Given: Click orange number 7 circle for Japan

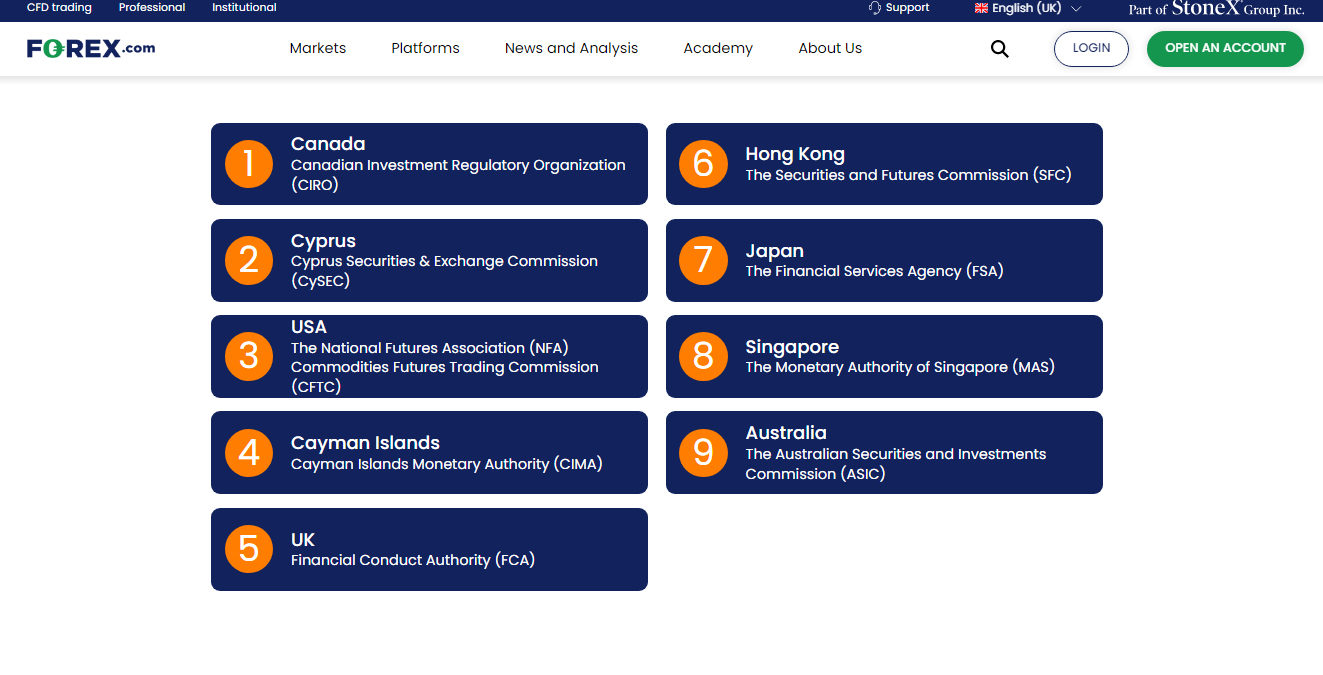Looking at the screenshot, I should coord(703,260).
